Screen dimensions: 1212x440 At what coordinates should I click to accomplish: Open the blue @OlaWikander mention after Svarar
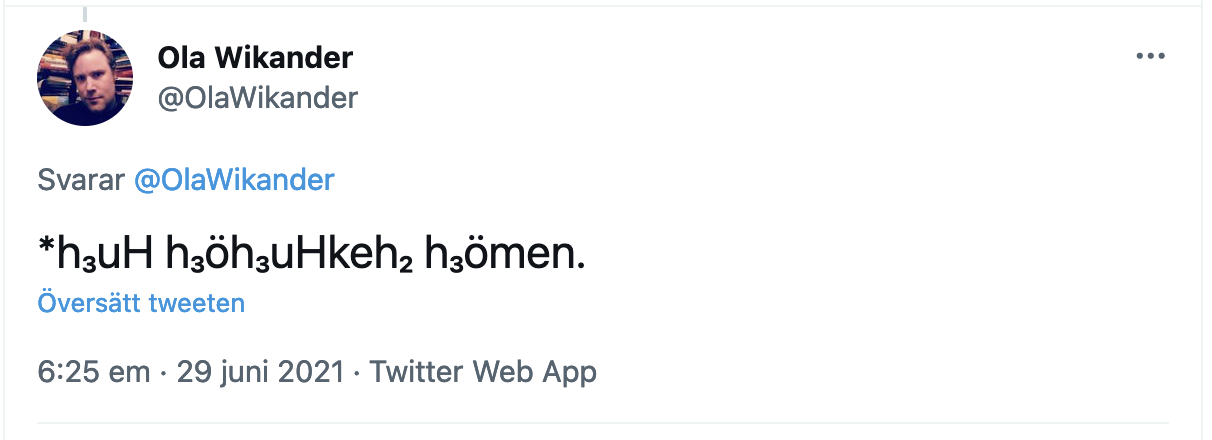[x=234, y=180]
